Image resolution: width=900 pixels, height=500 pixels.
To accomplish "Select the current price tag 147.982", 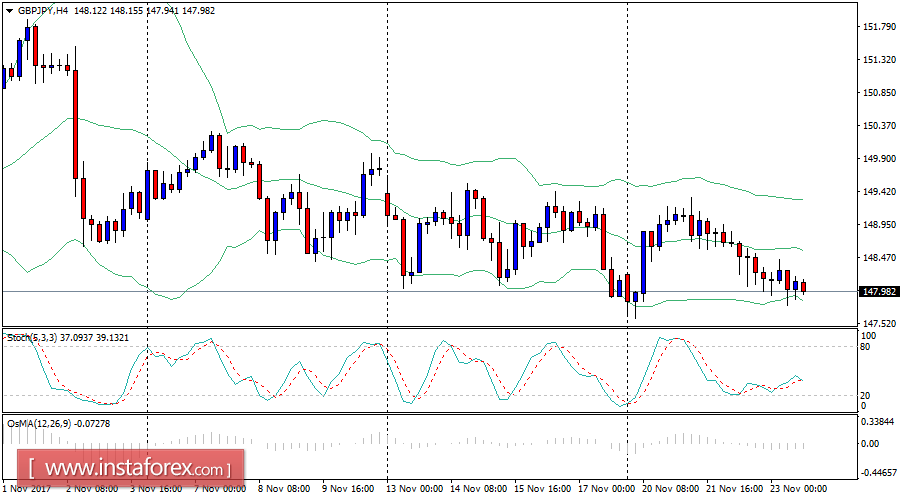I will point(879,292).
